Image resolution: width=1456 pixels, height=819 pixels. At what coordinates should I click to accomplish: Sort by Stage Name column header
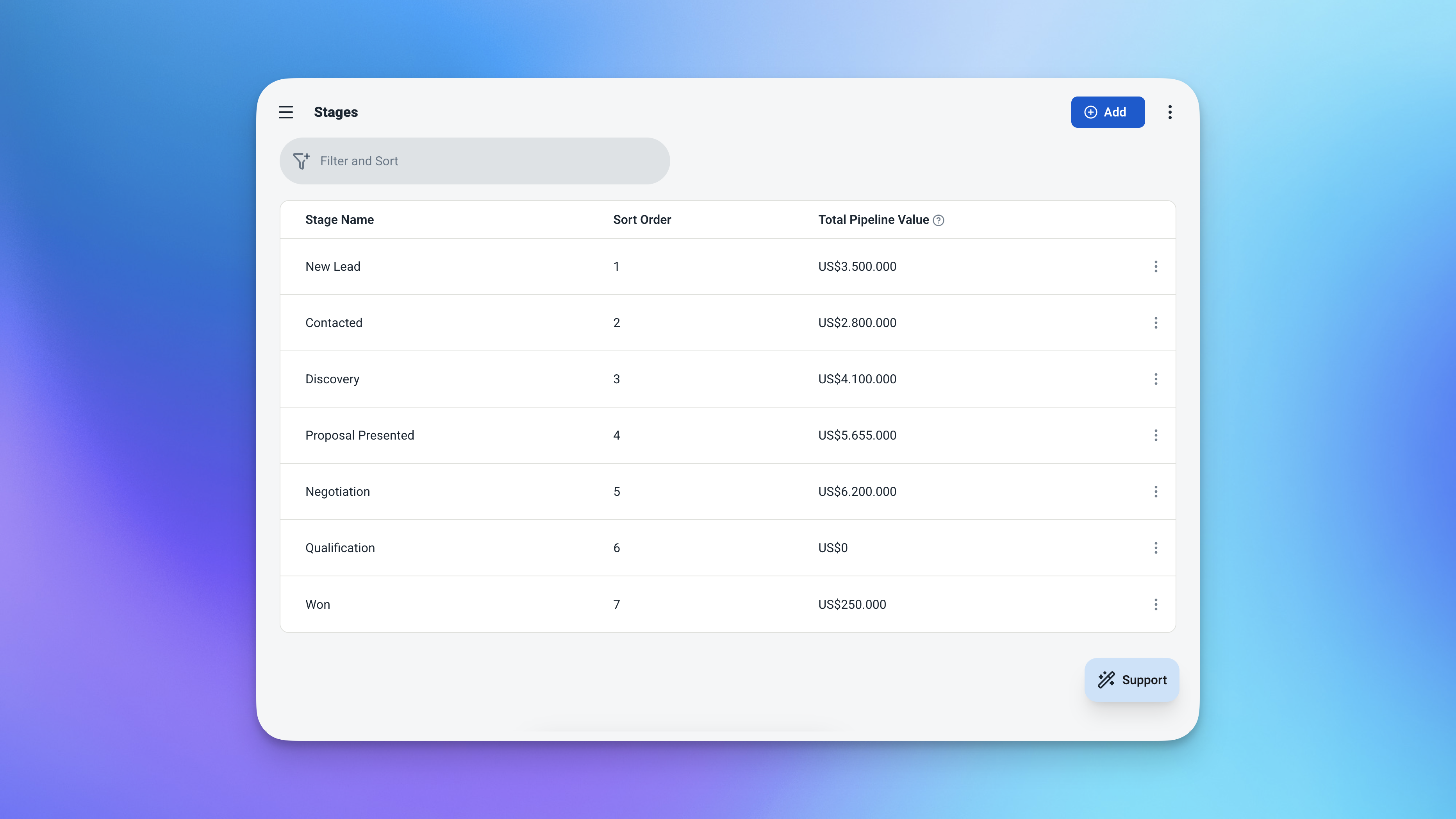point(339,220)
